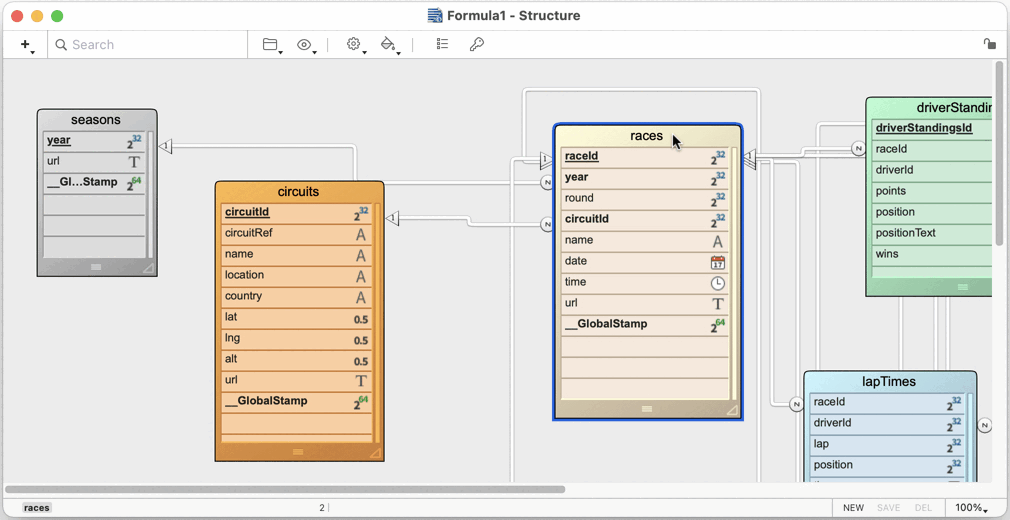Click text type icon of circuits url
The width and height of the screenshot is (1010, 520).
pos(361,381)
